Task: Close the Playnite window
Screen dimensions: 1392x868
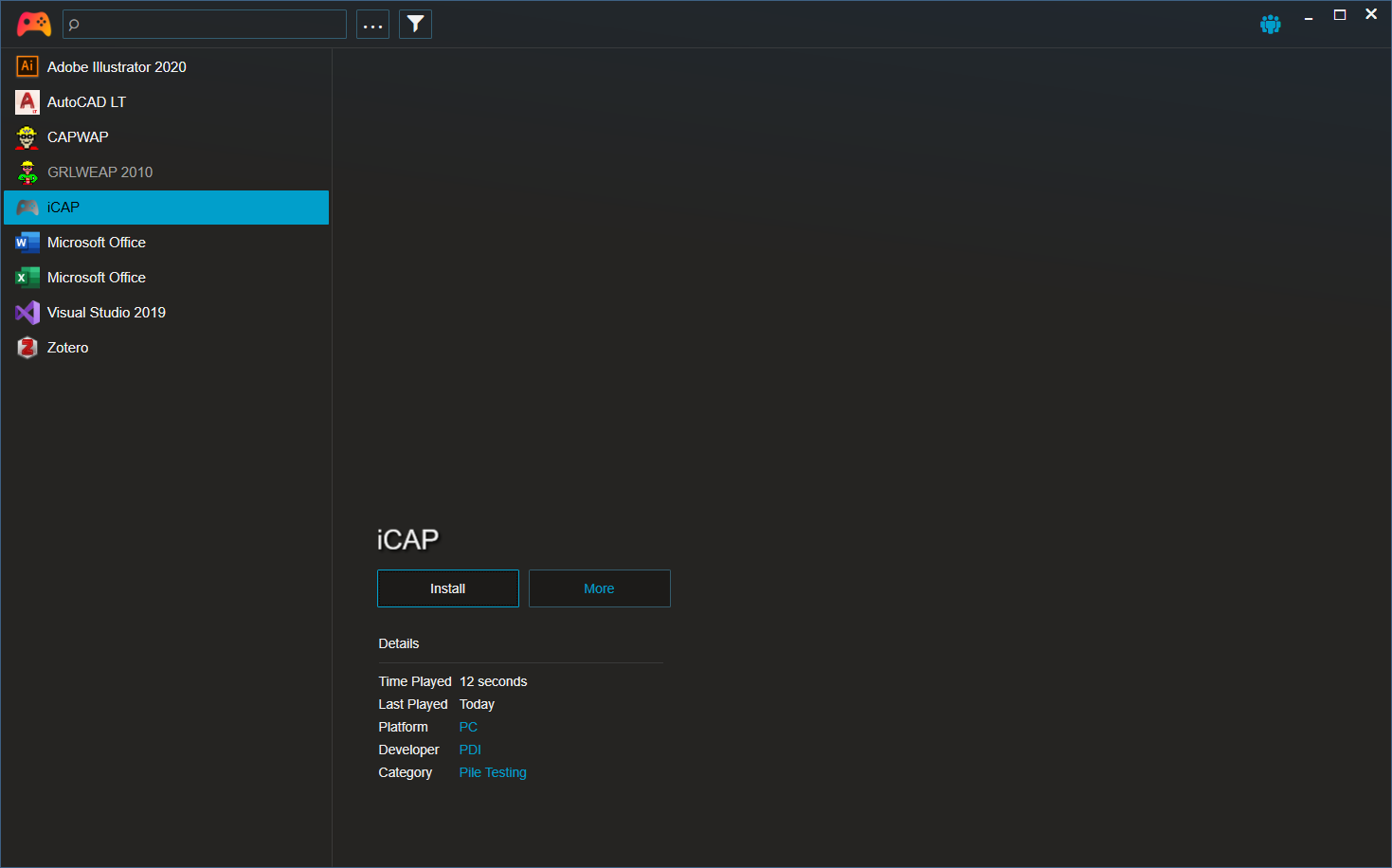Action: (x=1371, y=15)
